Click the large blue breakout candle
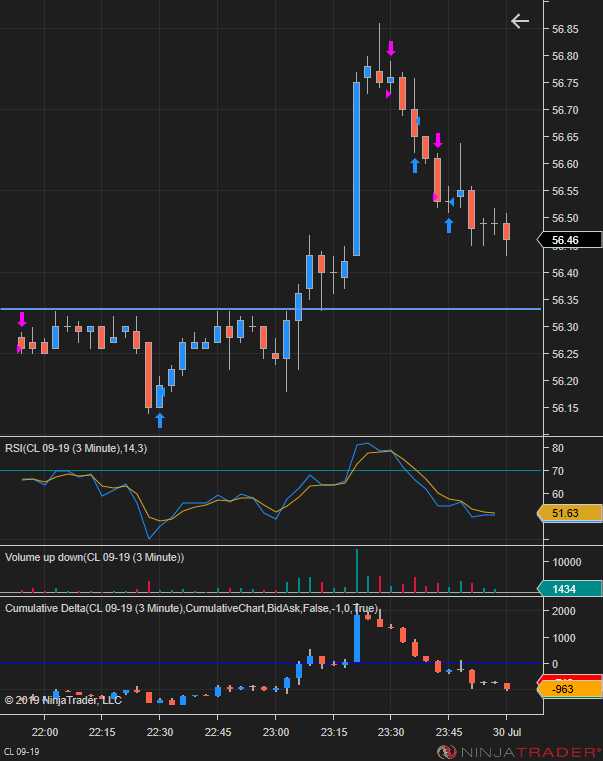 [356, 168]
